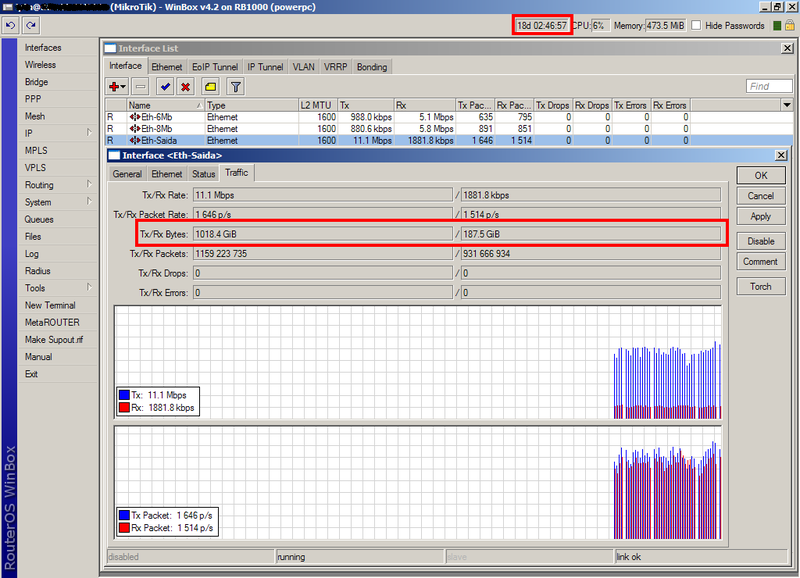Click the Eth-8Mb interface icon
The height and width of the screenshot is (578, 800).
coord(135,129)
